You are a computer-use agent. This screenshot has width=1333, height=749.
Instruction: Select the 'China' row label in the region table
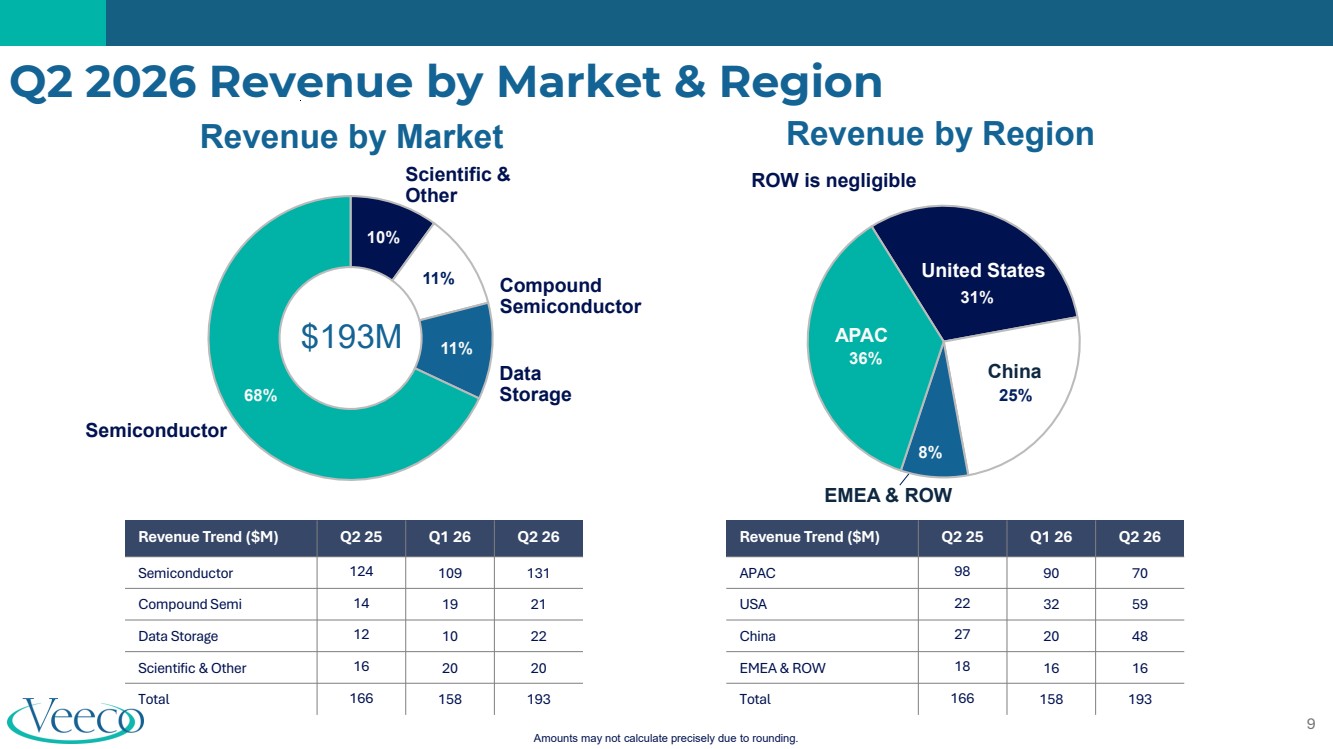[x=757, y=637]
